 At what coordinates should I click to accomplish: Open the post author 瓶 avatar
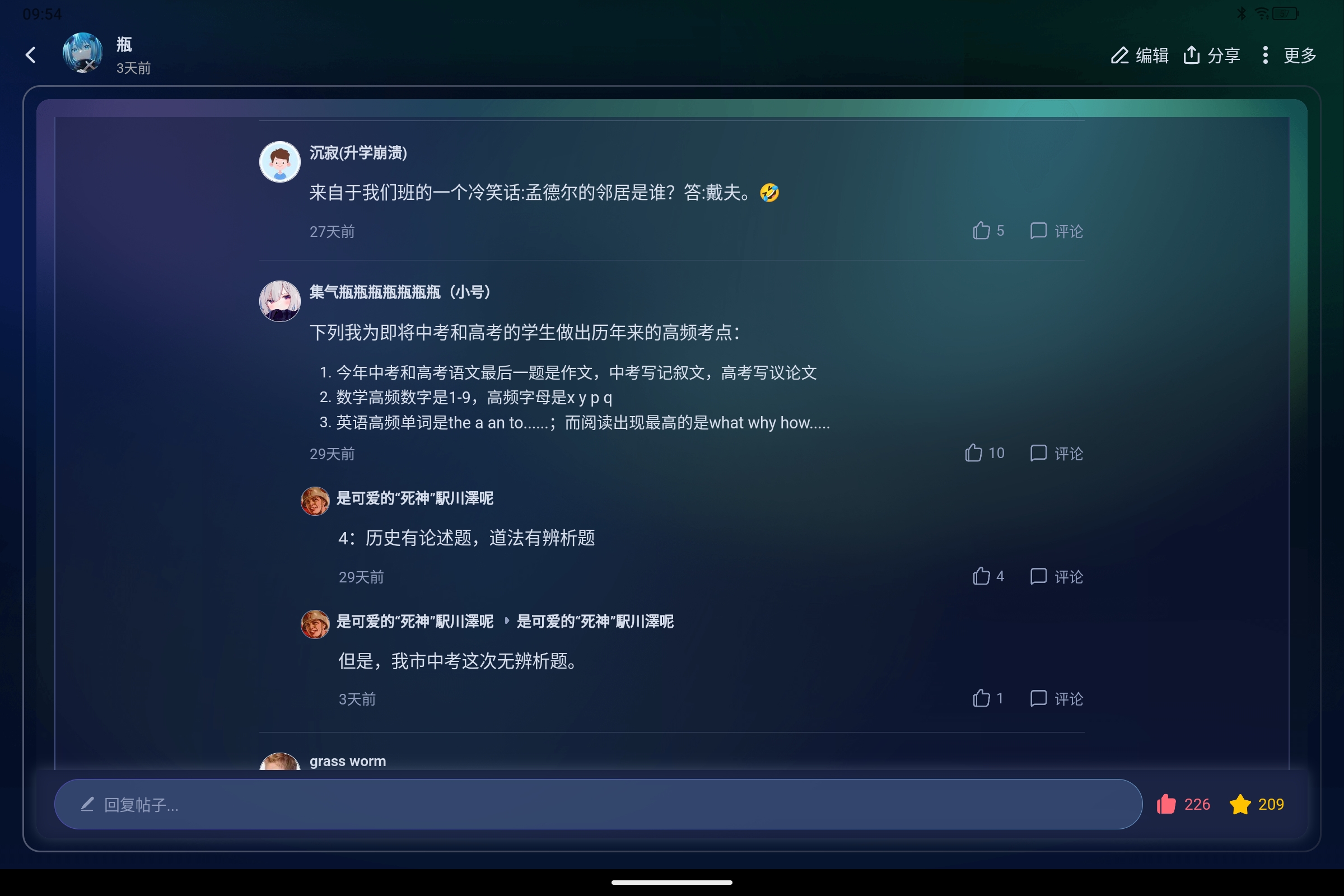click(x=82, y=53)
